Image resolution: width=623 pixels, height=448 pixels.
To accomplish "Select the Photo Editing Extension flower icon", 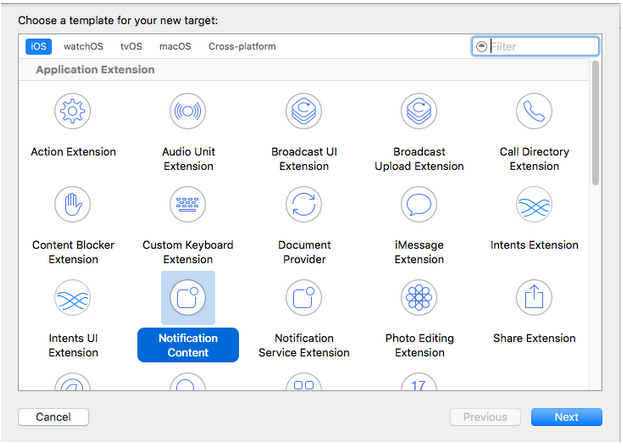I will click(x=419, y=297).
